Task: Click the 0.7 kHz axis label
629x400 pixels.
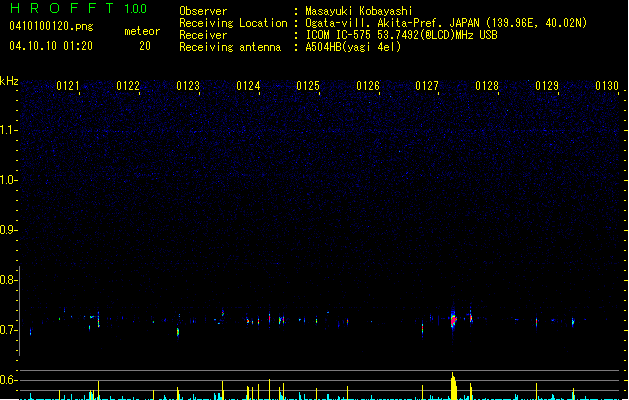Action: tap(8, 330)
